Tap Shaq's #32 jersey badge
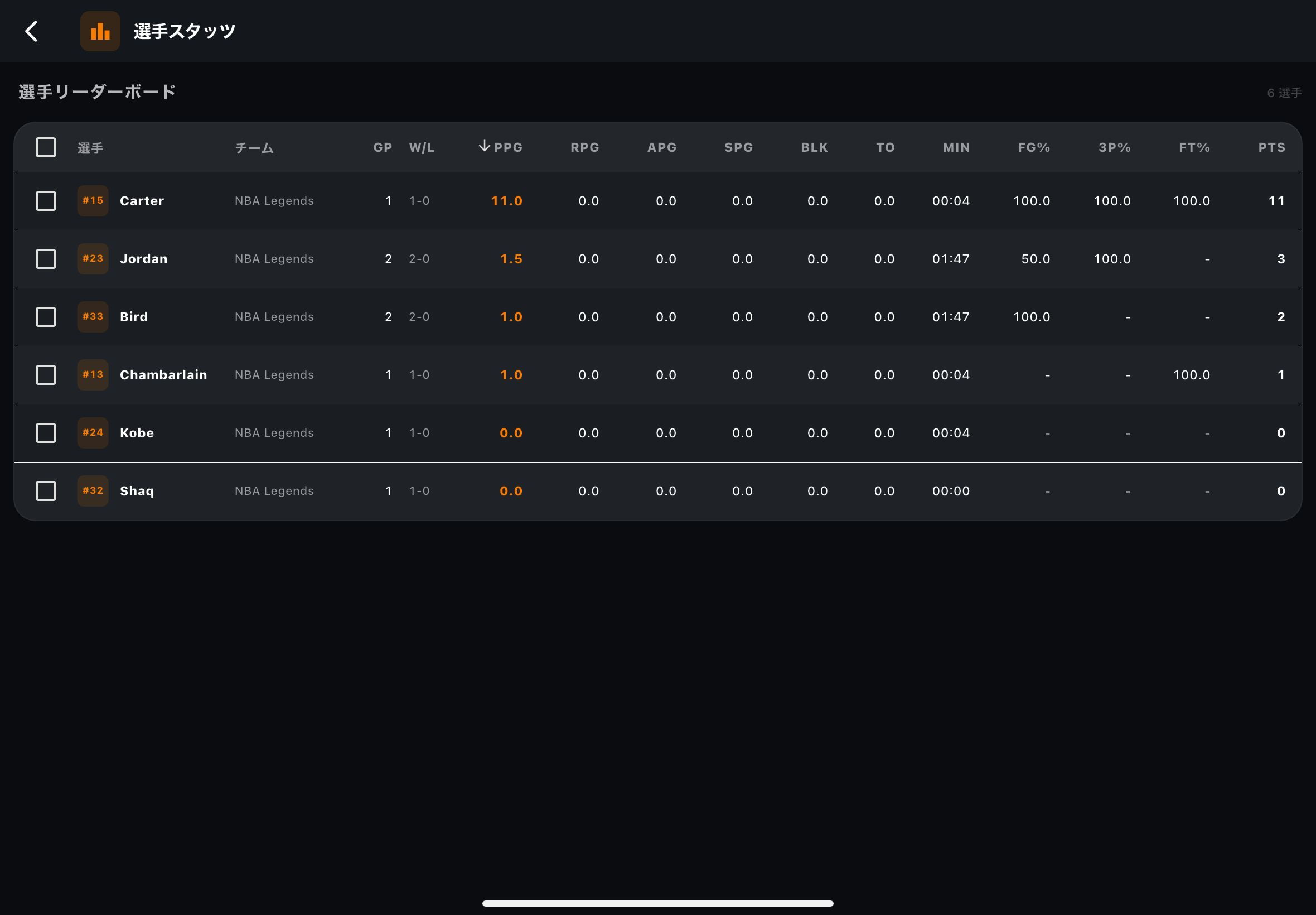This screenshot has width=1316, height=915. pos(93,491)
